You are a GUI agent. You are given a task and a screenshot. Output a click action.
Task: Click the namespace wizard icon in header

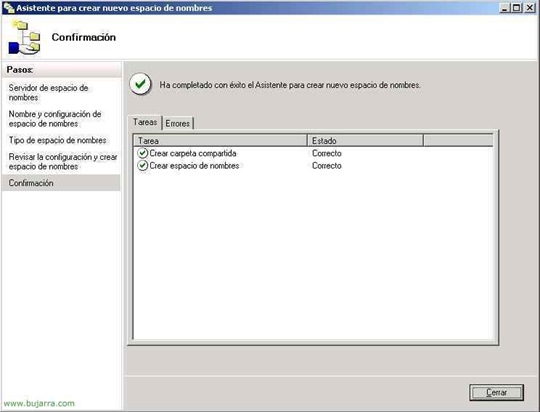(24, 37)
